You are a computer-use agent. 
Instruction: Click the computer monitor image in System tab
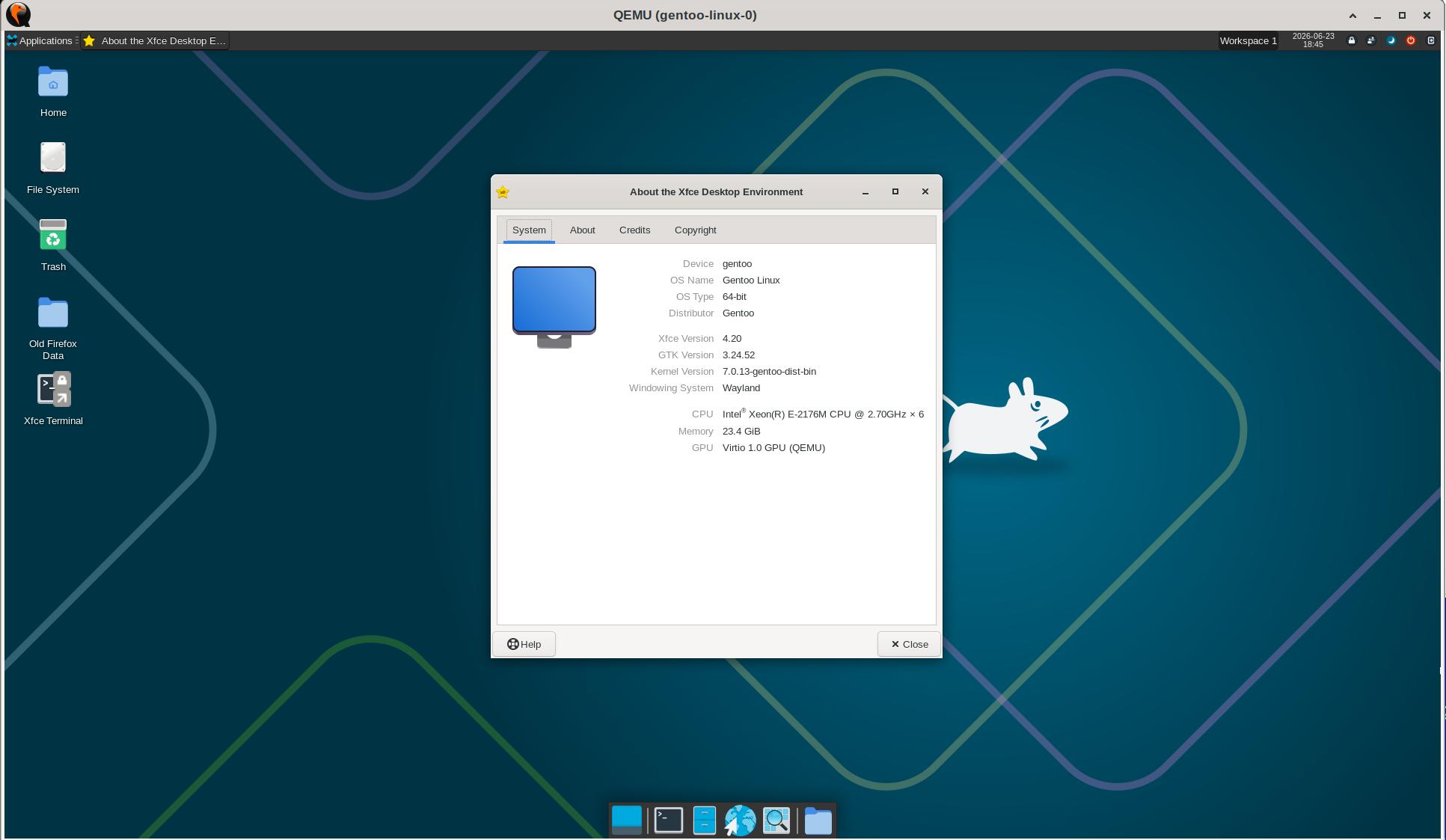tap(554, 307)
